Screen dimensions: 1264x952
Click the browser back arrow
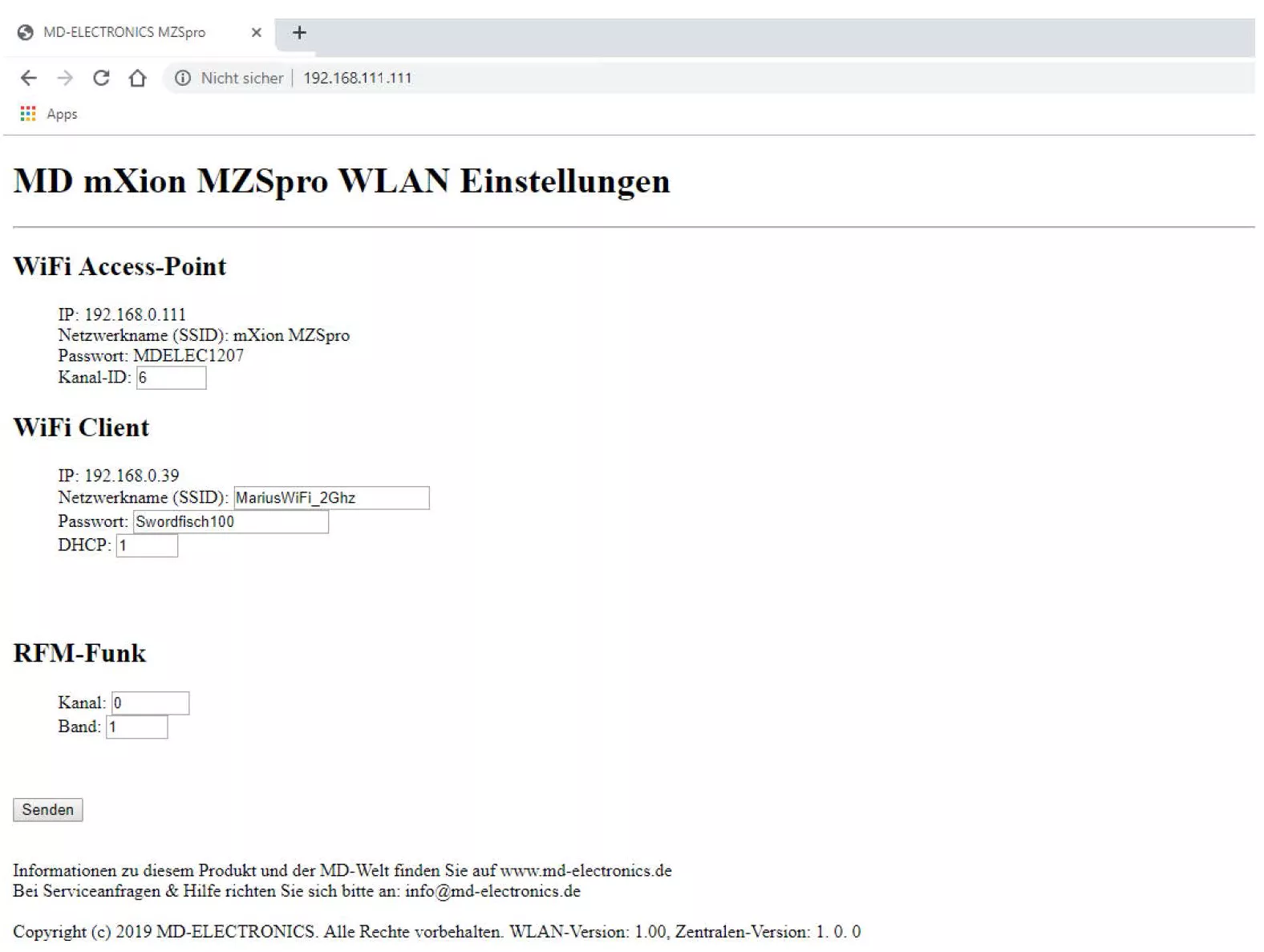pos(29,78)
